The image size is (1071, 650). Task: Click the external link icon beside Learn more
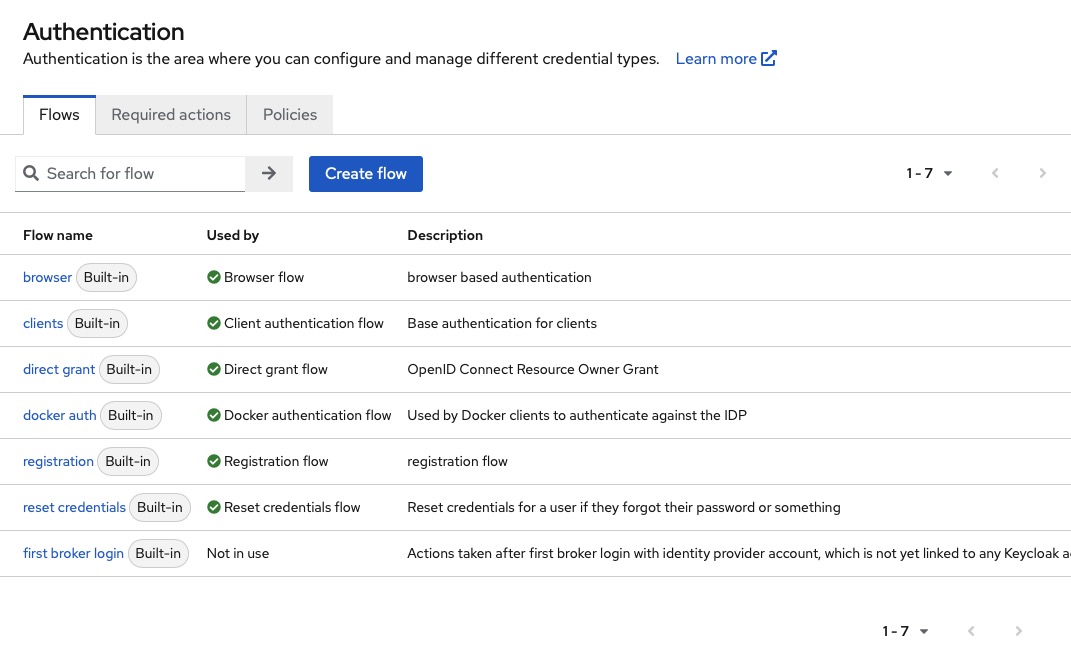769,59
